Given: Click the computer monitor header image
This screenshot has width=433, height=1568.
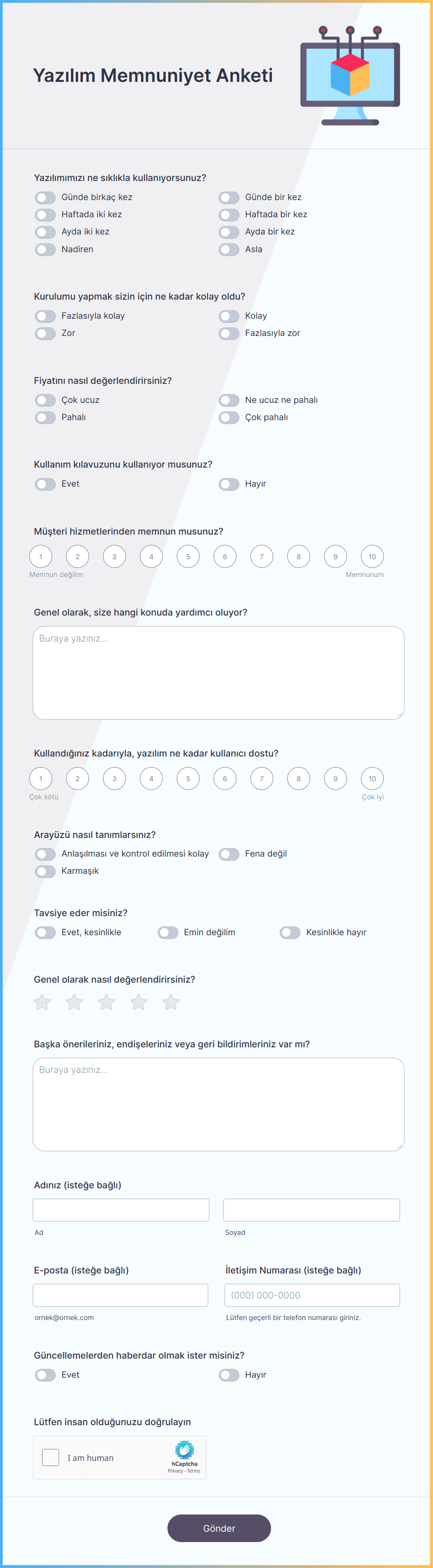Looking at the screenshot, I should [x=350, y=75].
